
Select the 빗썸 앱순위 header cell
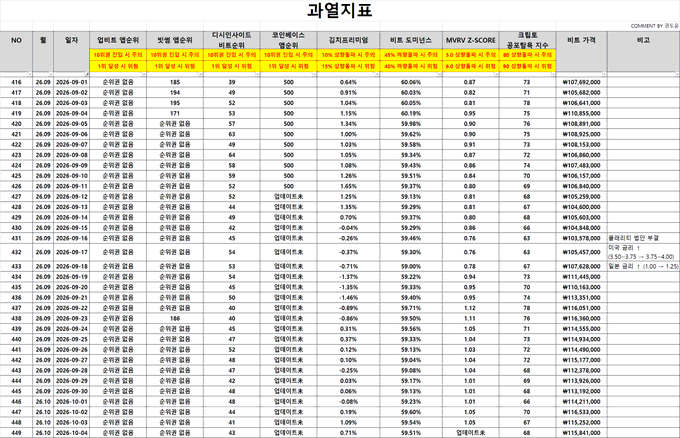point(175,40)
